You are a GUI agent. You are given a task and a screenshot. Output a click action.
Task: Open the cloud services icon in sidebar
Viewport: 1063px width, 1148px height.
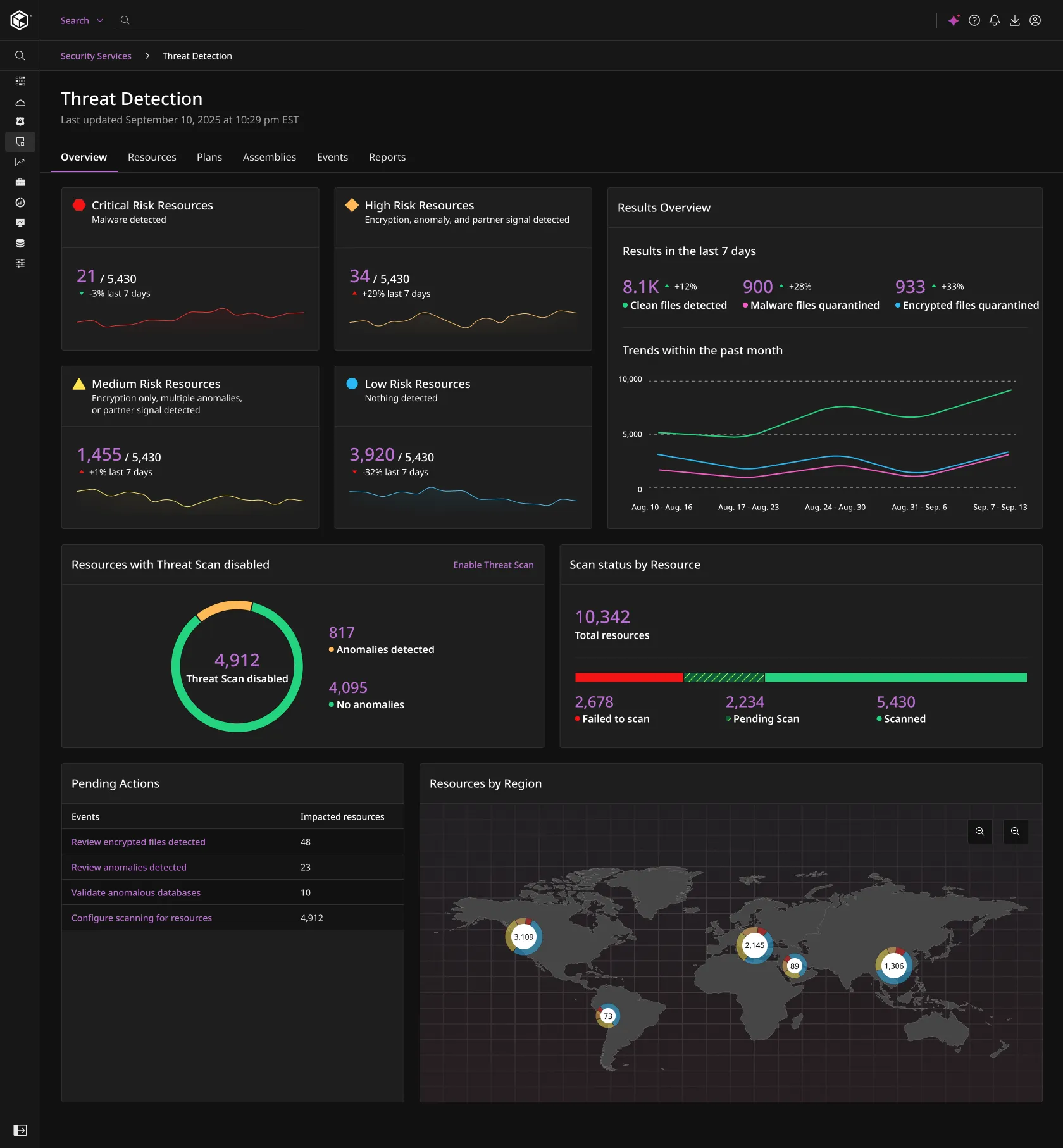20,103
